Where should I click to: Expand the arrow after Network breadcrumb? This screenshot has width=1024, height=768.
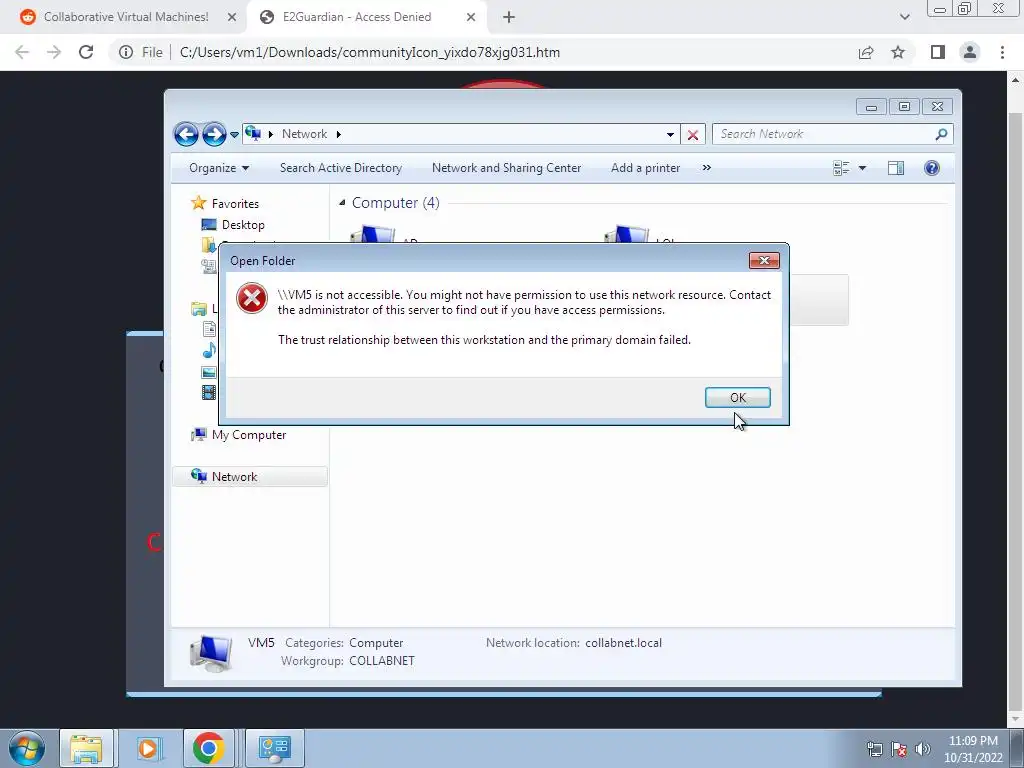(x=338, y=135)
